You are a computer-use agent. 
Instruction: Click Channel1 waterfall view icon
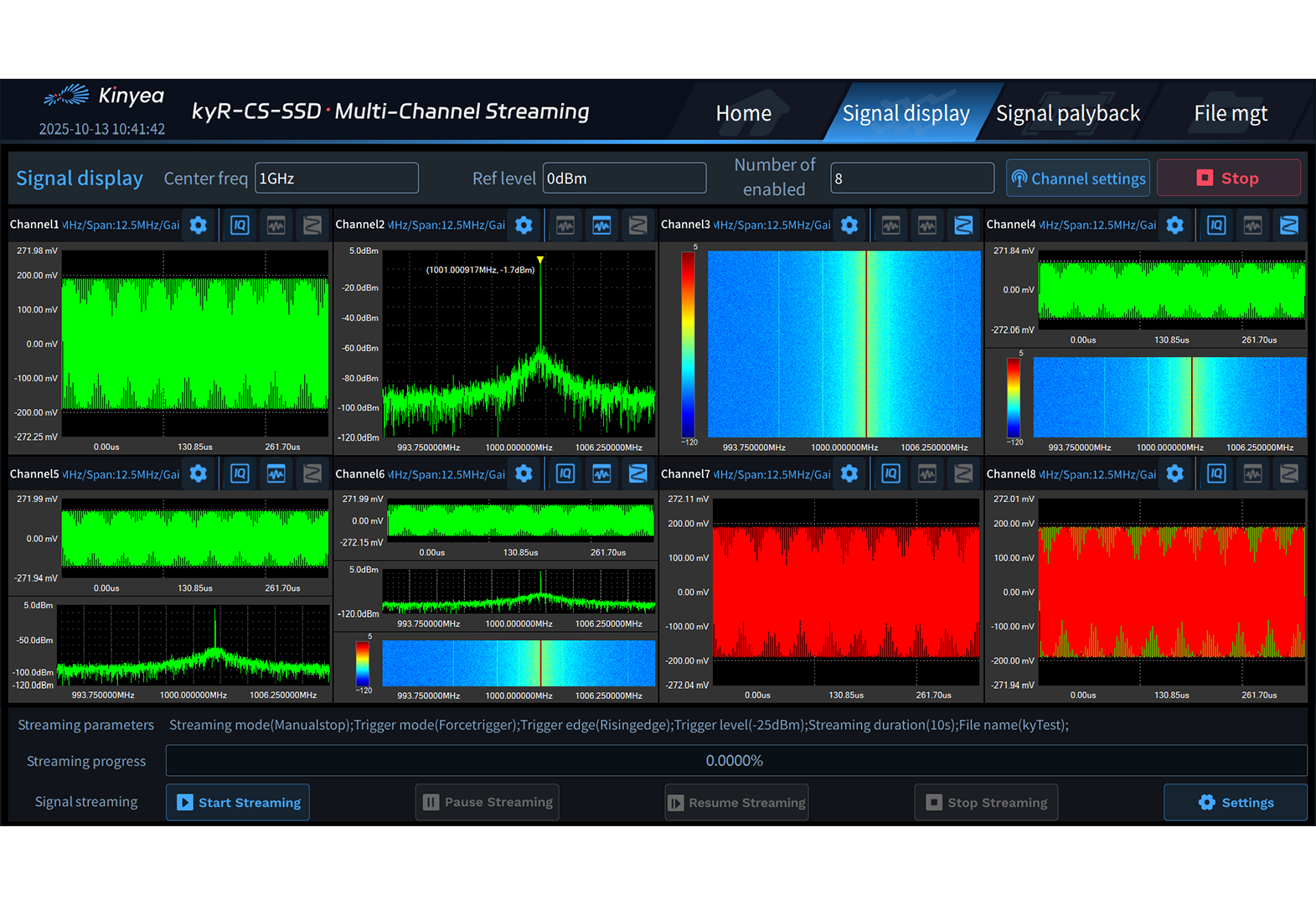pyautogui.click(x=312, y=225)
